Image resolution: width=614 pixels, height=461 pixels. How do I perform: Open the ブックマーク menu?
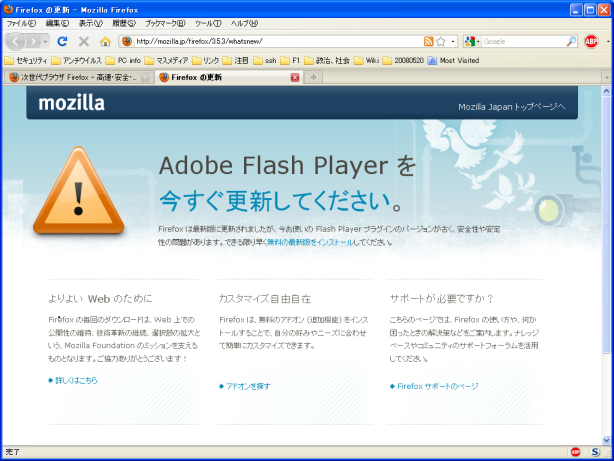165,24
